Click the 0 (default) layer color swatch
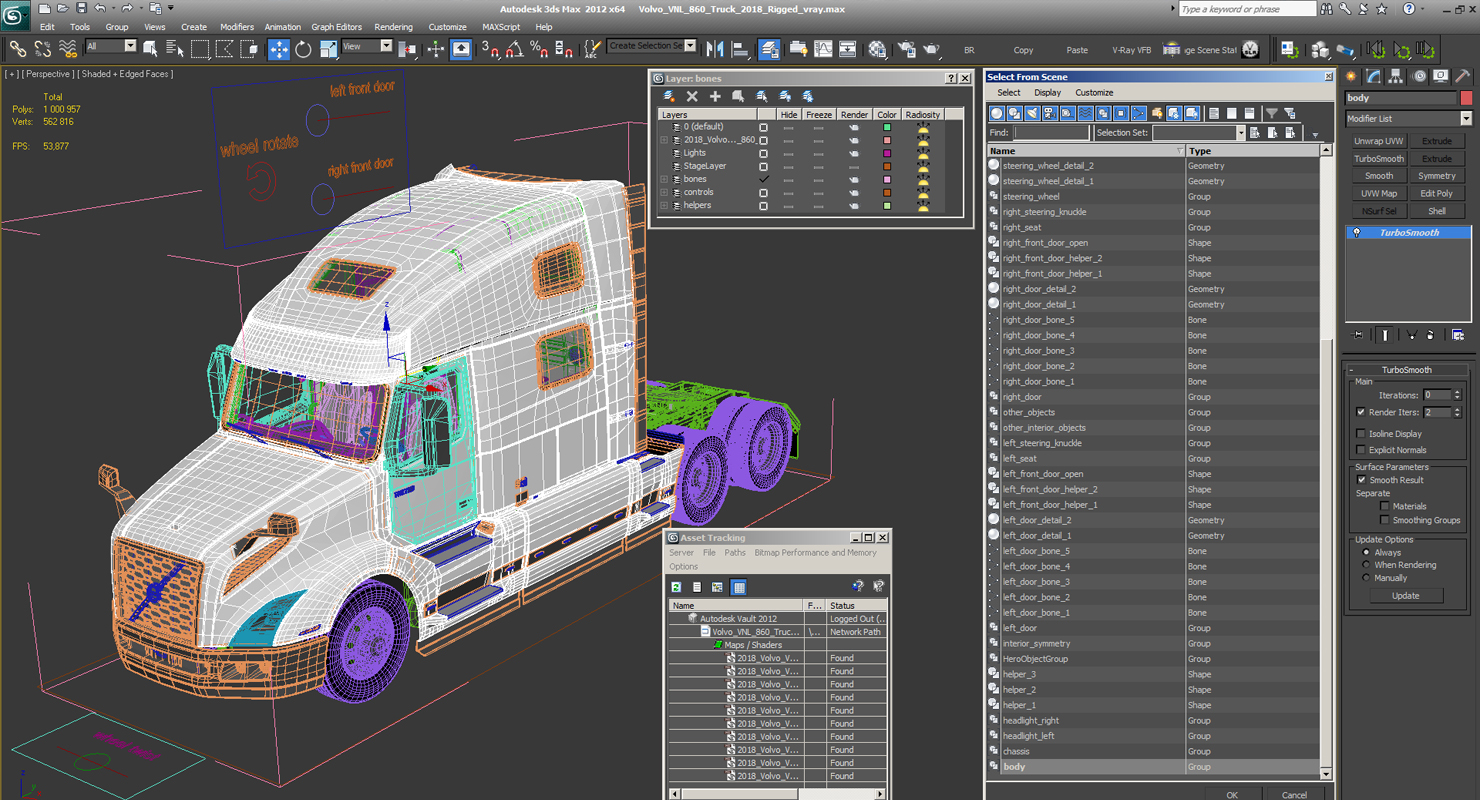 pyautogui.click(x=887, y=127)
